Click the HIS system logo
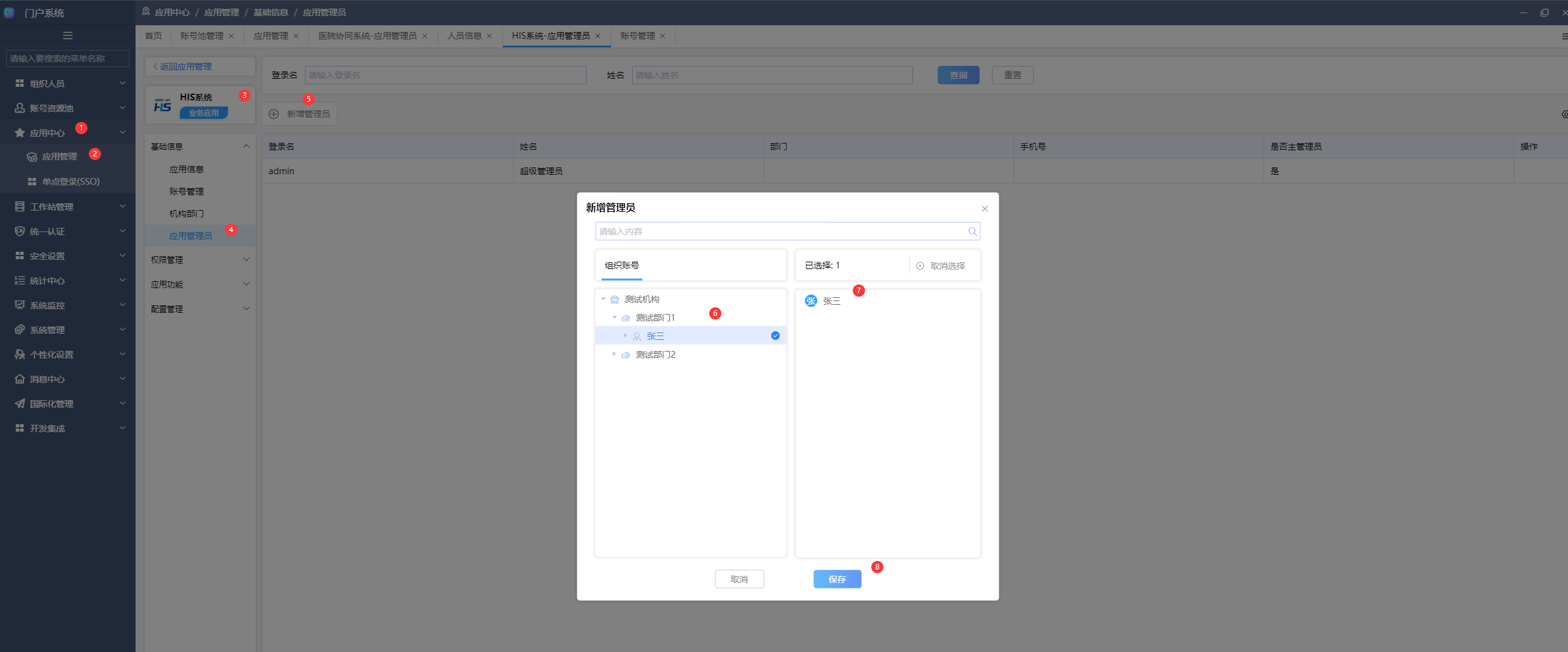1568x652 pixels. pyautogui.click(x=163, y=105)
